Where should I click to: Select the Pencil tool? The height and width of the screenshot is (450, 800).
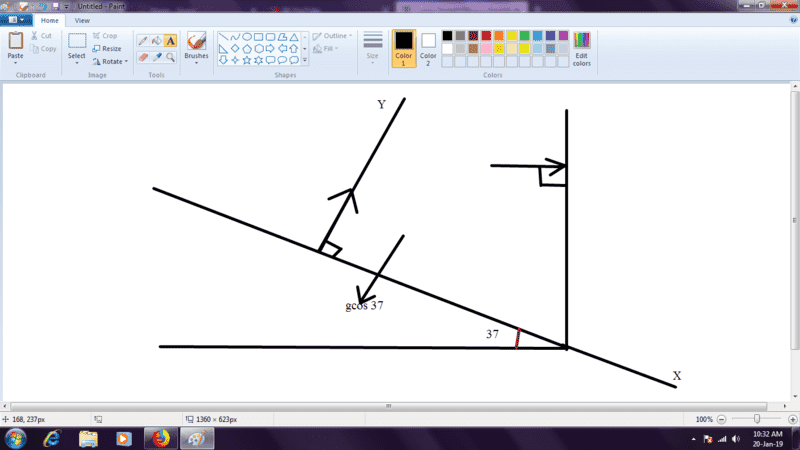coord(142,41)
